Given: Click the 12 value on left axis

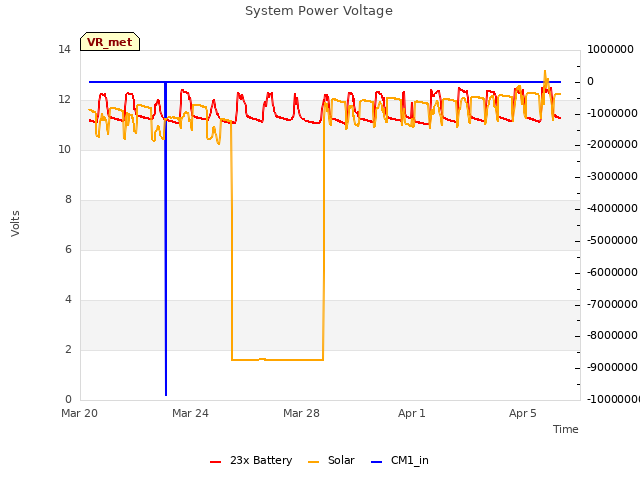Looking at the screenshot, I should pyautogui.click(x=64, y=100).
